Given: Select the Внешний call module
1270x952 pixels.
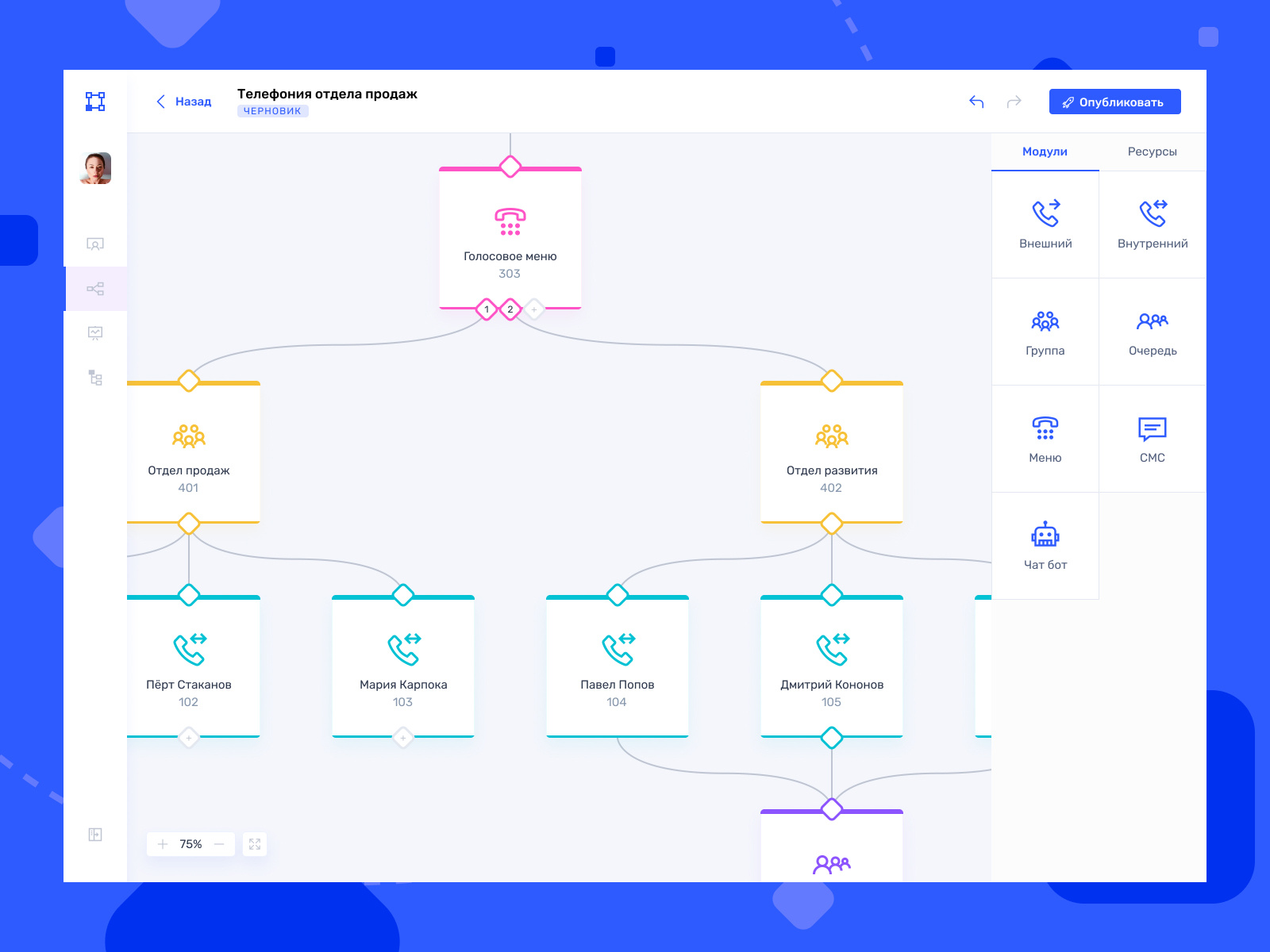Looking at the screenshot, I should (x=1045, y=225).
